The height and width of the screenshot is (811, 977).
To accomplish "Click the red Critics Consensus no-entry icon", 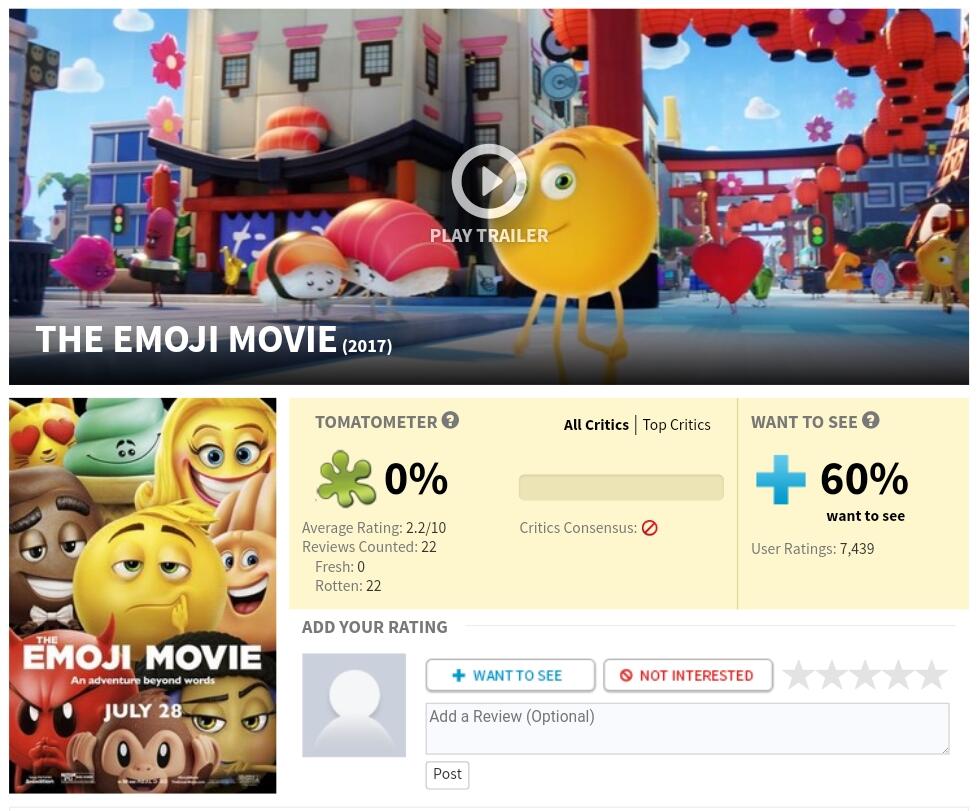I will click(649, 528).
